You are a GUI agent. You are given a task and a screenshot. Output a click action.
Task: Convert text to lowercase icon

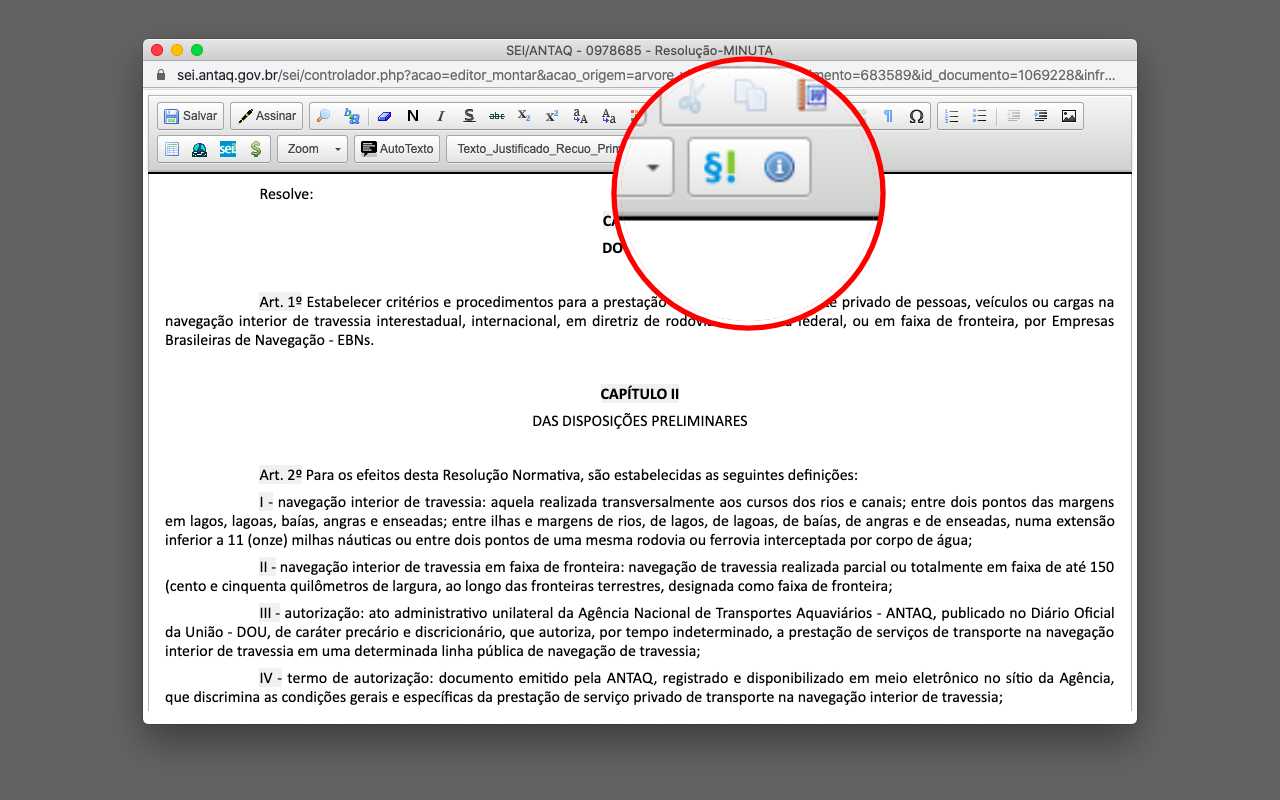pyautogui.click(x=609, y=116)
